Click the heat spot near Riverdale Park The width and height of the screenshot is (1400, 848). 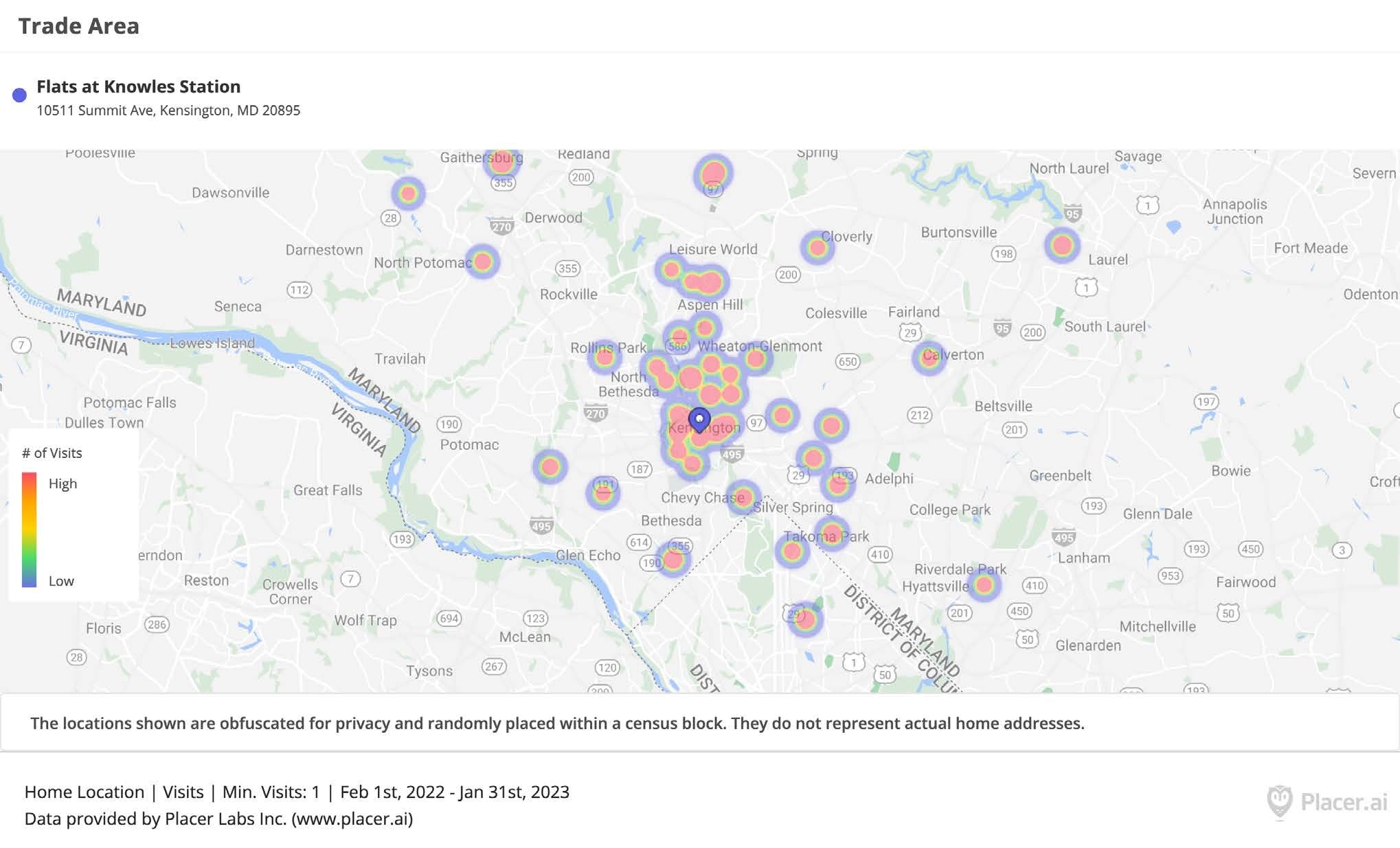[984, 585]
